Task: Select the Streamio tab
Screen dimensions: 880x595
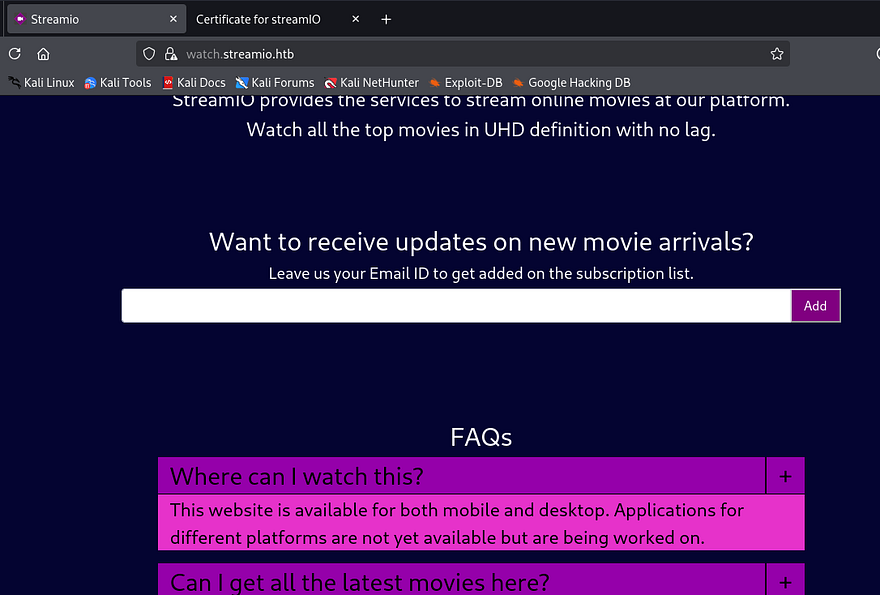Action: pos(80,19)
